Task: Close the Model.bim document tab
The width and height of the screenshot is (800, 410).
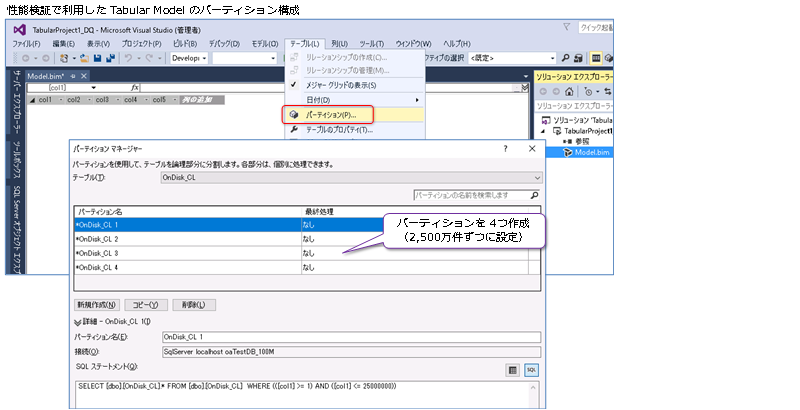Action: pos(84,76)
